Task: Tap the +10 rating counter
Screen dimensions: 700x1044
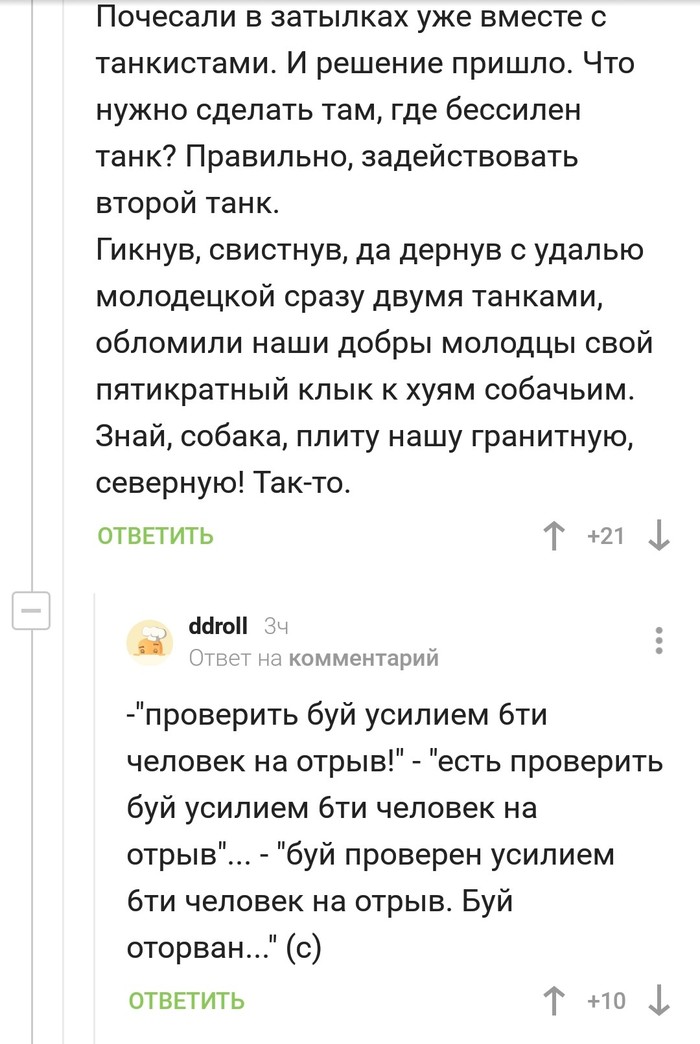Action: pyautogui.click(x=606, y=1000)
